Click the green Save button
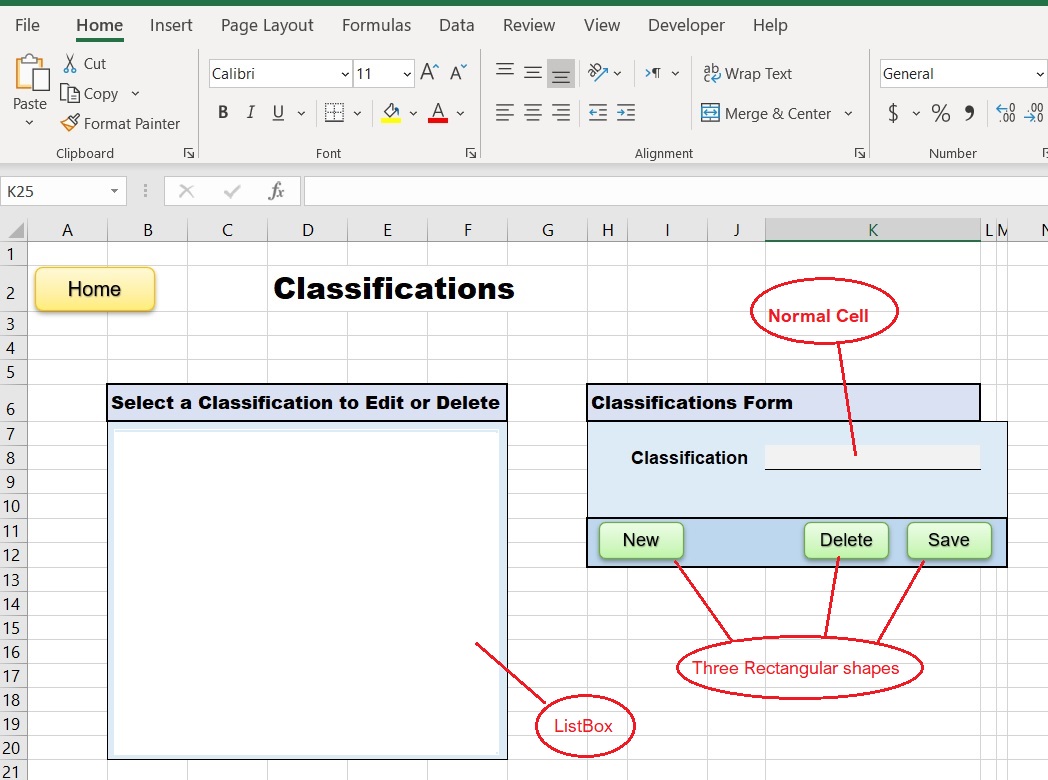Viewport: 1048px width, 780px height. (x=948, y=540)
